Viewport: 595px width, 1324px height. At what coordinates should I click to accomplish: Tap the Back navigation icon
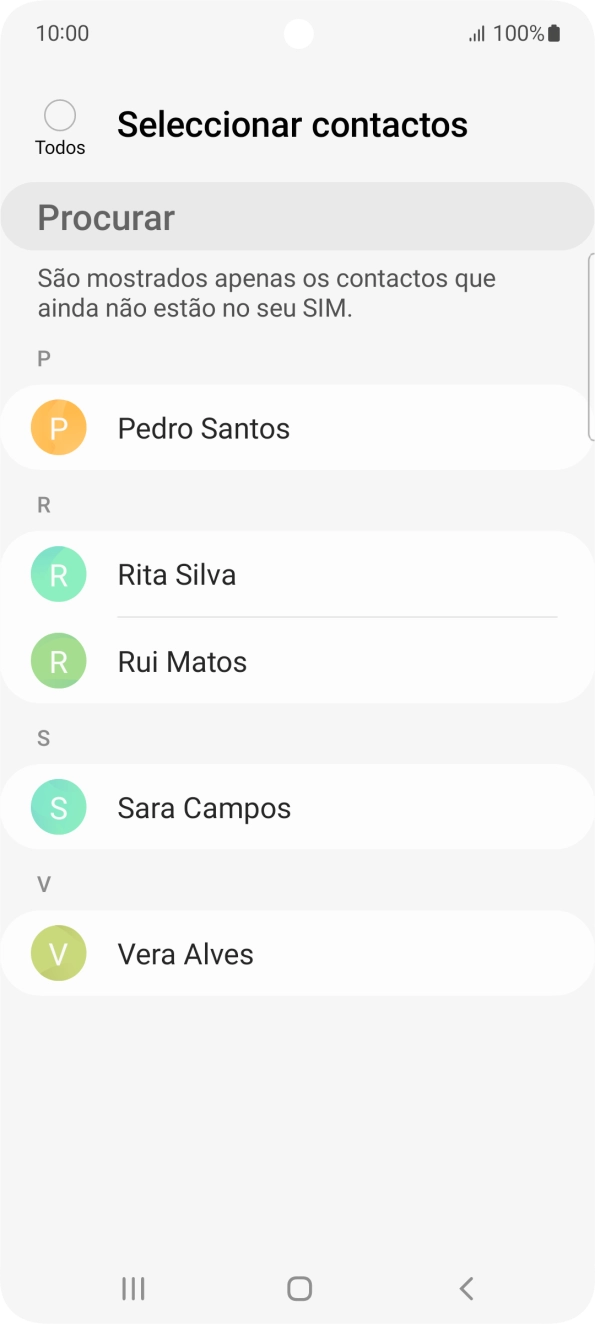coord(465,1288)
